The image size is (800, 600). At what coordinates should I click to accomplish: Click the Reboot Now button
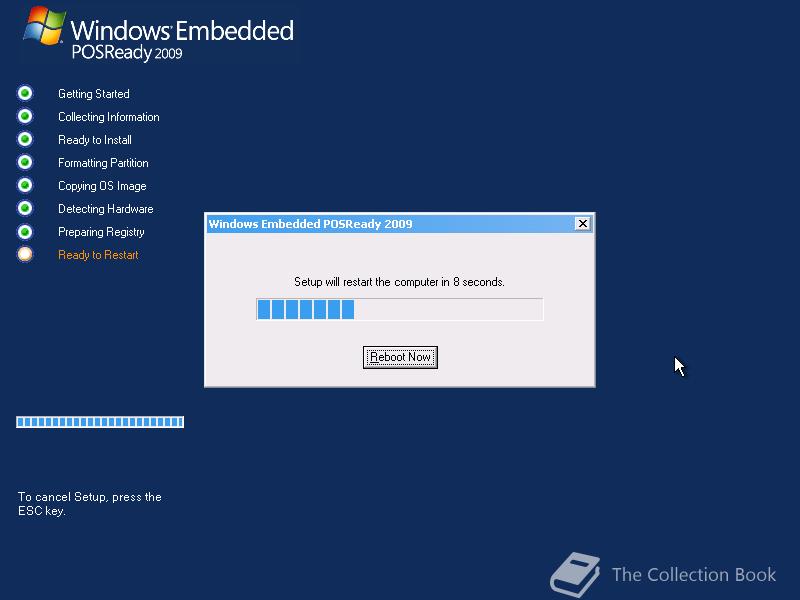coord(400,357)
